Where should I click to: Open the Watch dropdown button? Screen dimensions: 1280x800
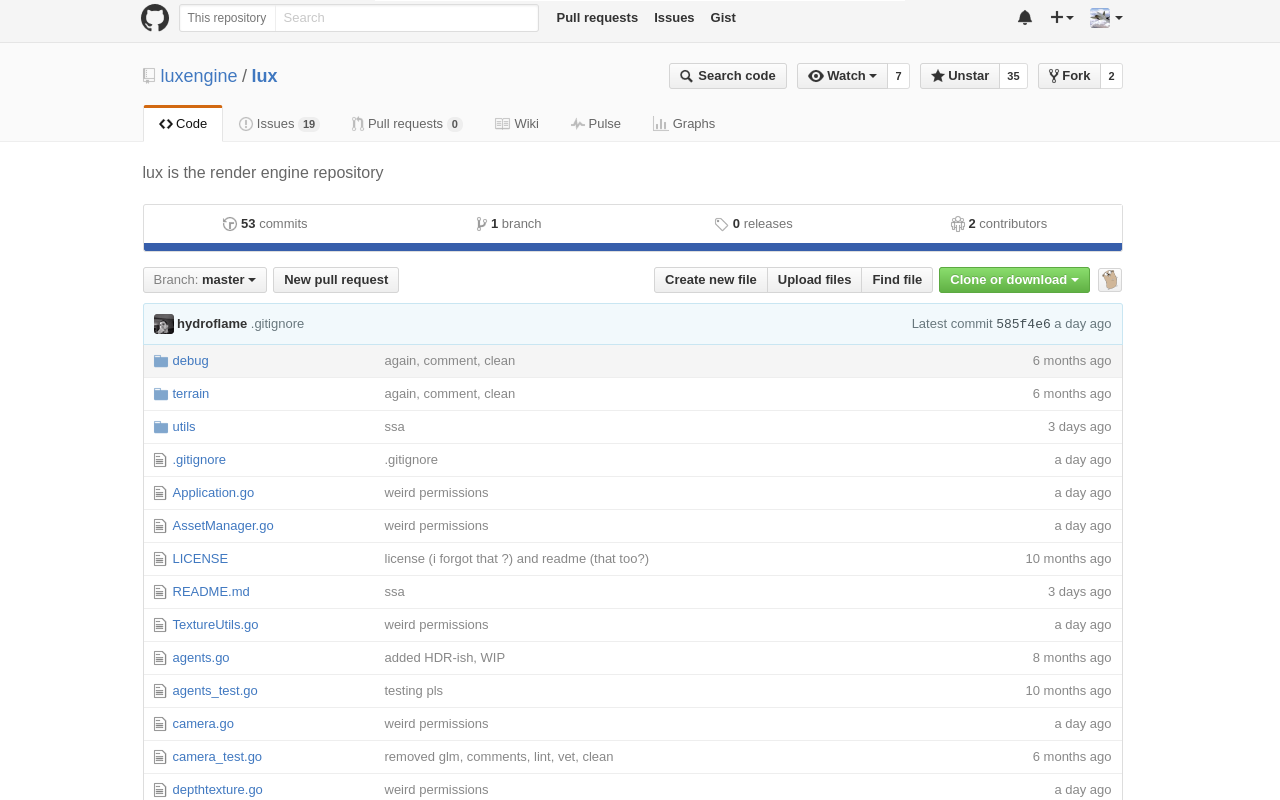pyautogui.click(x=842, y=76)
